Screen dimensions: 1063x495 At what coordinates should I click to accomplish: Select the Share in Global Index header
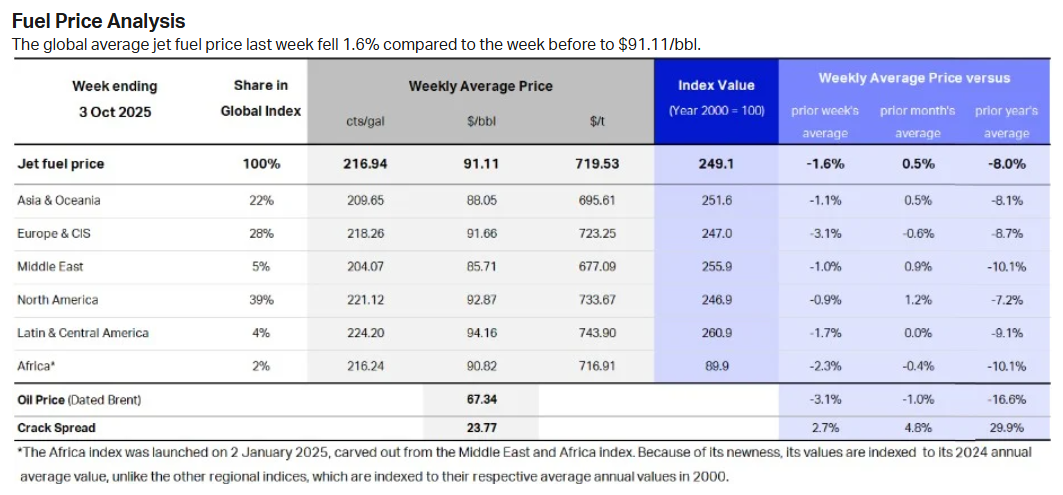[261, 98]
